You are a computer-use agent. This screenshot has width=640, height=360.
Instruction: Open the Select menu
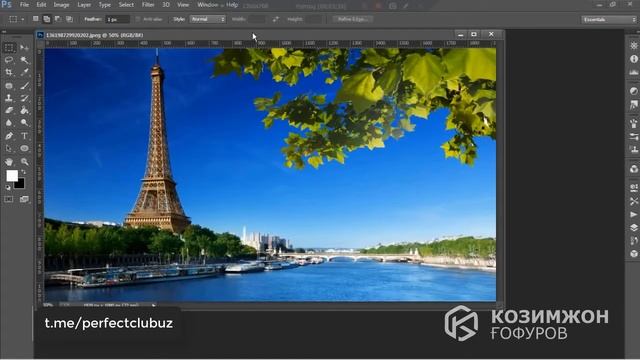pyautogui.click(x=126, y=5)
